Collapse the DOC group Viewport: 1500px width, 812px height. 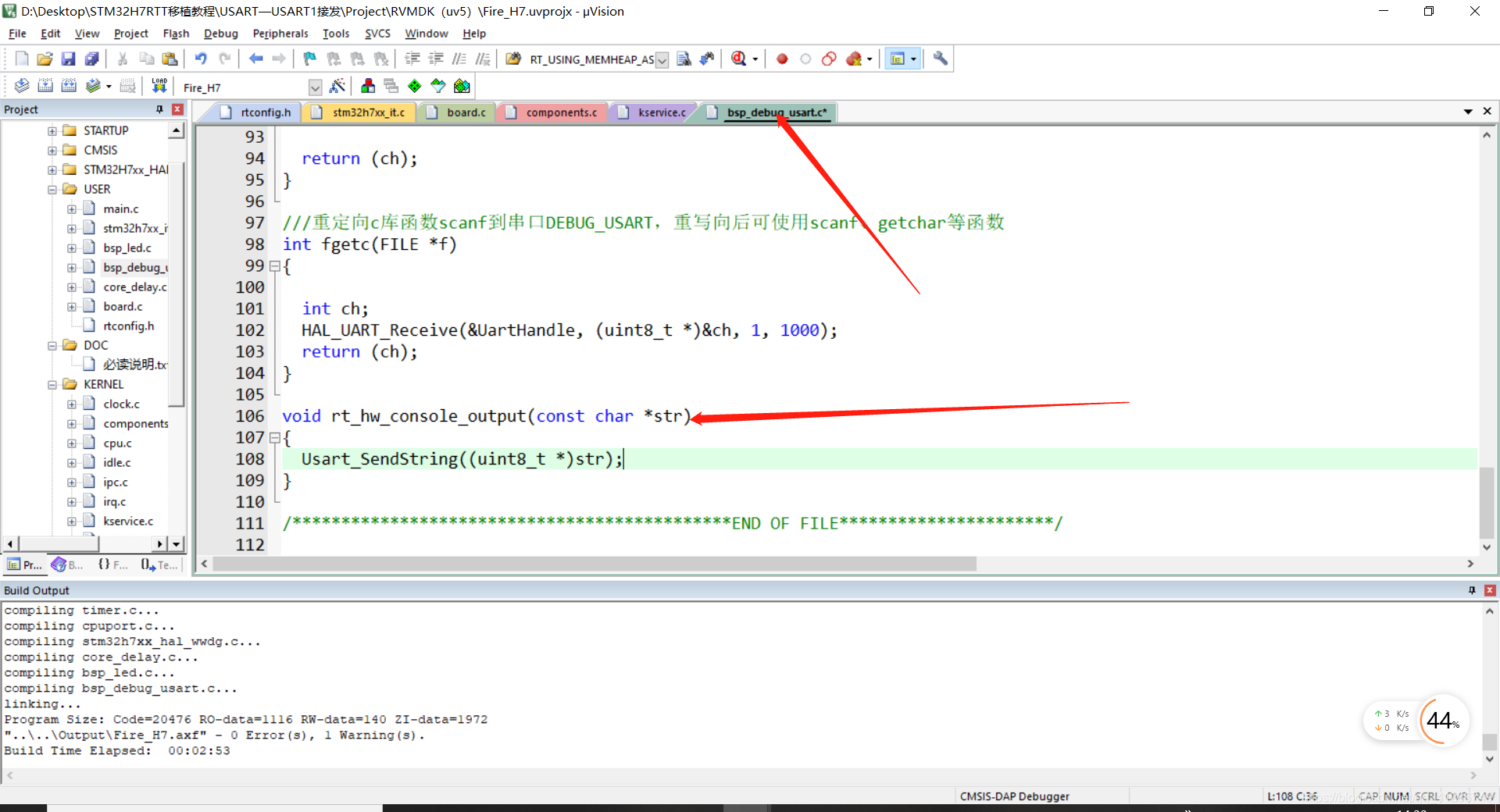(52, 345)
